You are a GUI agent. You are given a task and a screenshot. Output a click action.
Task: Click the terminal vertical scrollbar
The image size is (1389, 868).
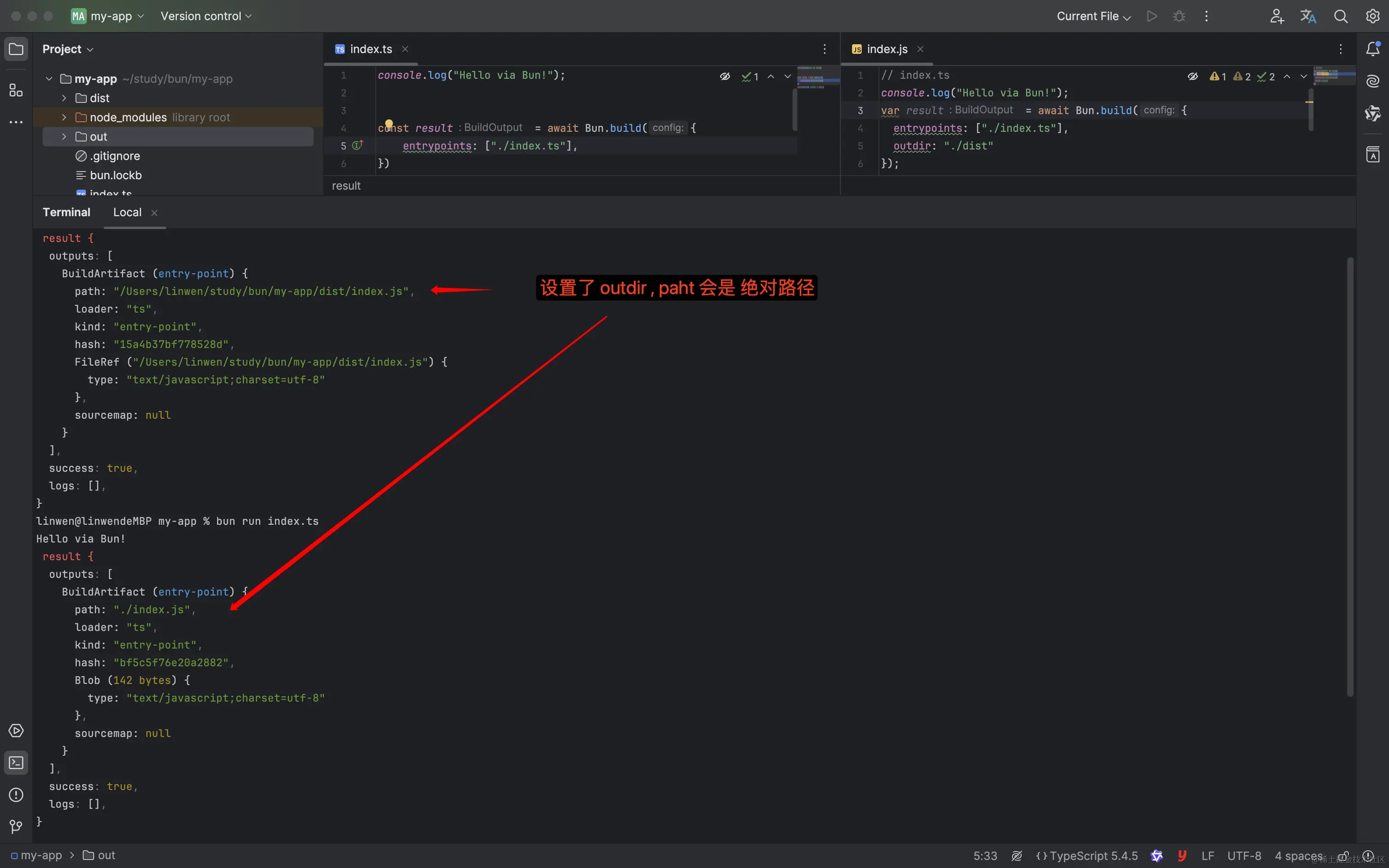[x=1350, y=477]
